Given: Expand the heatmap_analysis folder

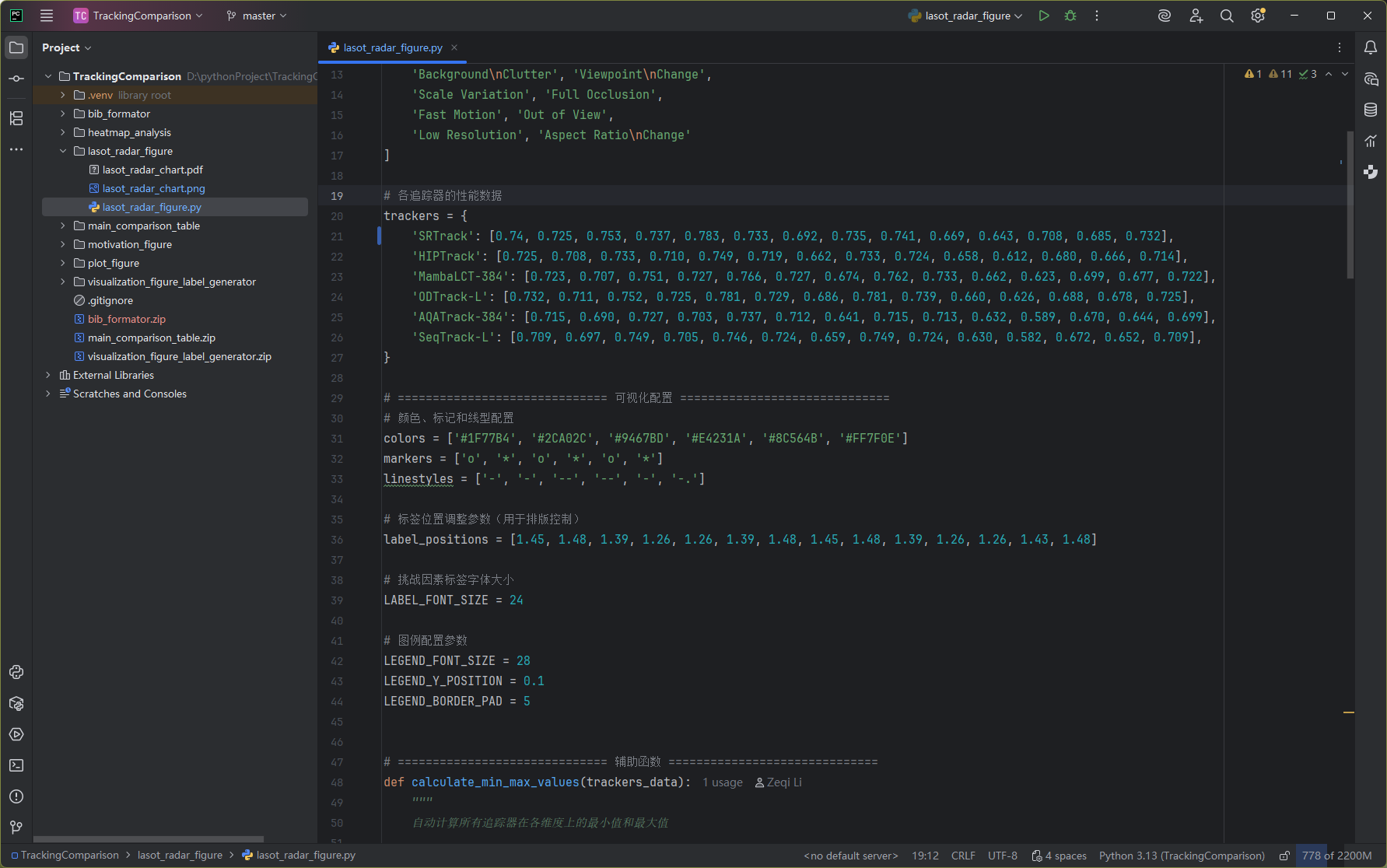Looking at the screenshot, I should tap(63, 132).
